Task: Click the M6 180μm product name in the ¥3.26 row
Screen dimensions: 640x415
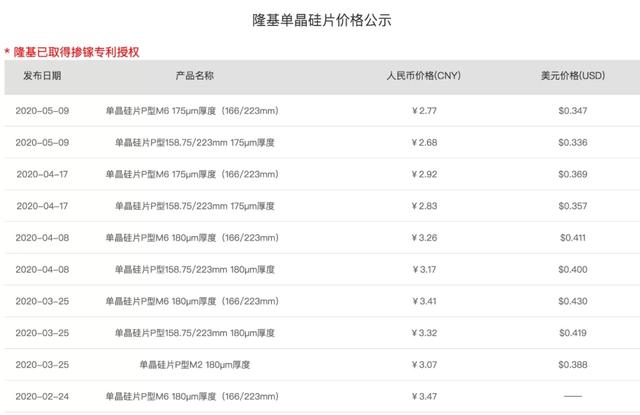Action: pyautogui.click(x=192, y=237)
